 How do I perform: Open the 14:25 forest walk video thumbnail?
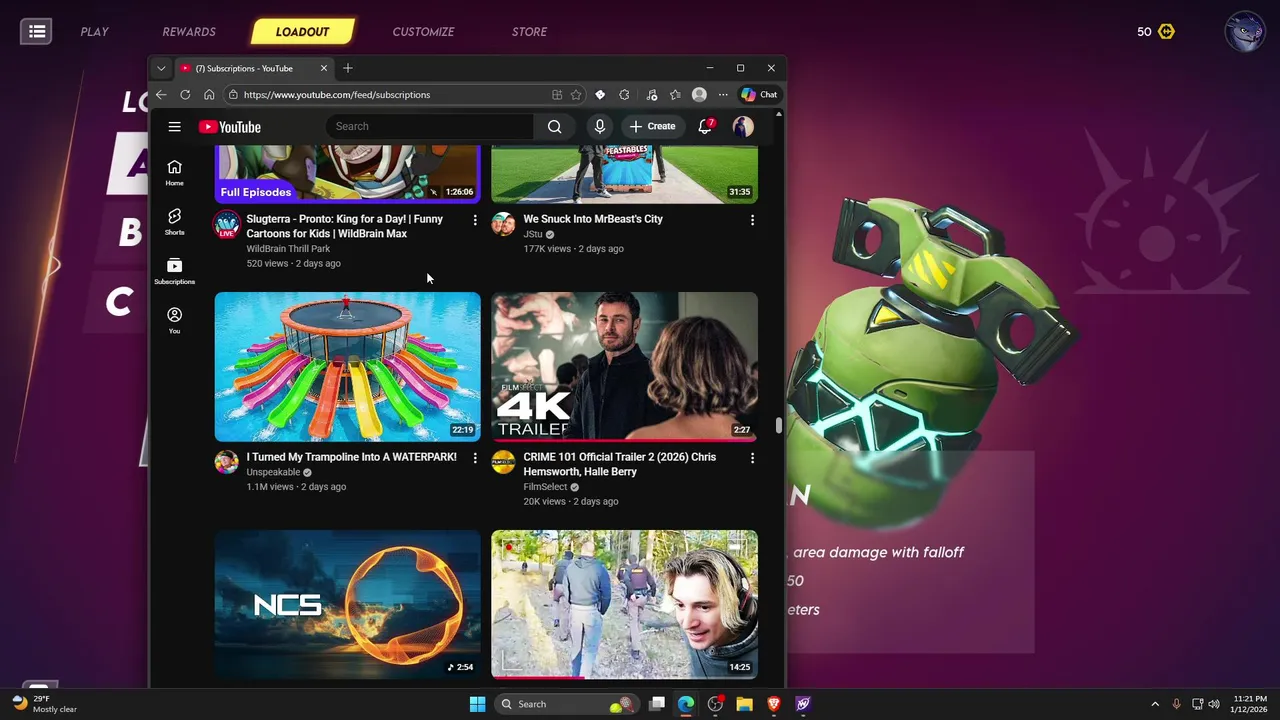[x=624, y=604]
